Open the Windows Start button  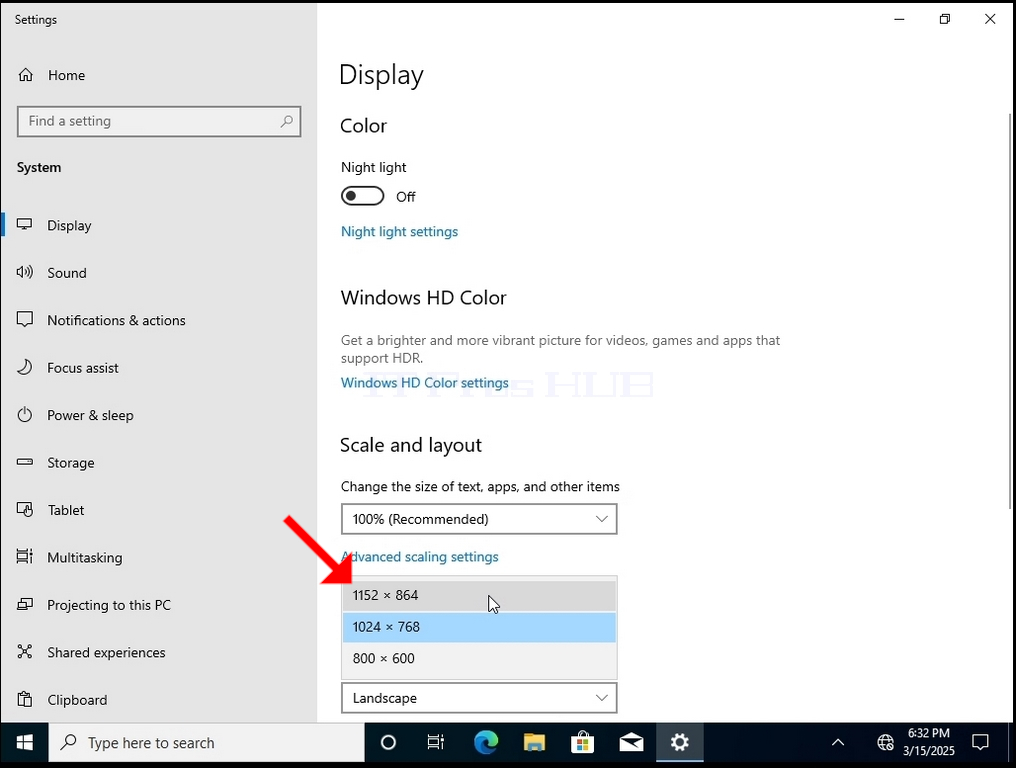(25, 743)
